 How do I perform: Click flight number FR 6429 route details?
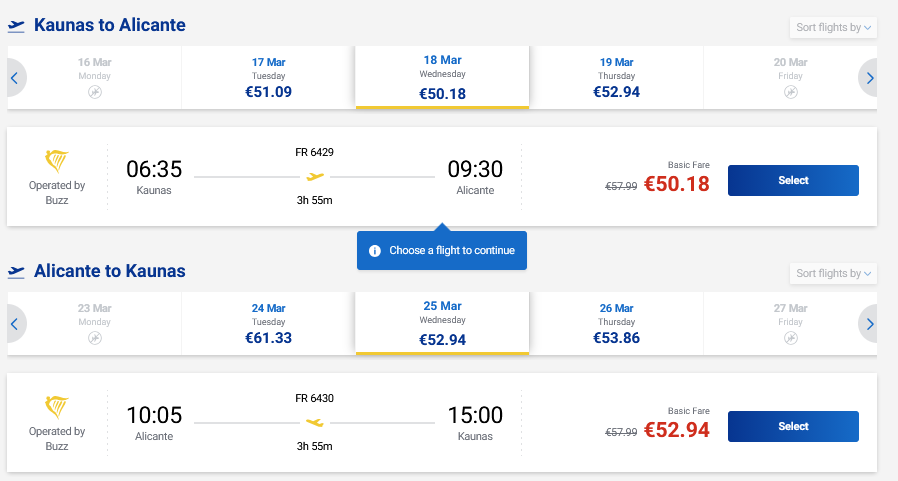pos(314,152)
